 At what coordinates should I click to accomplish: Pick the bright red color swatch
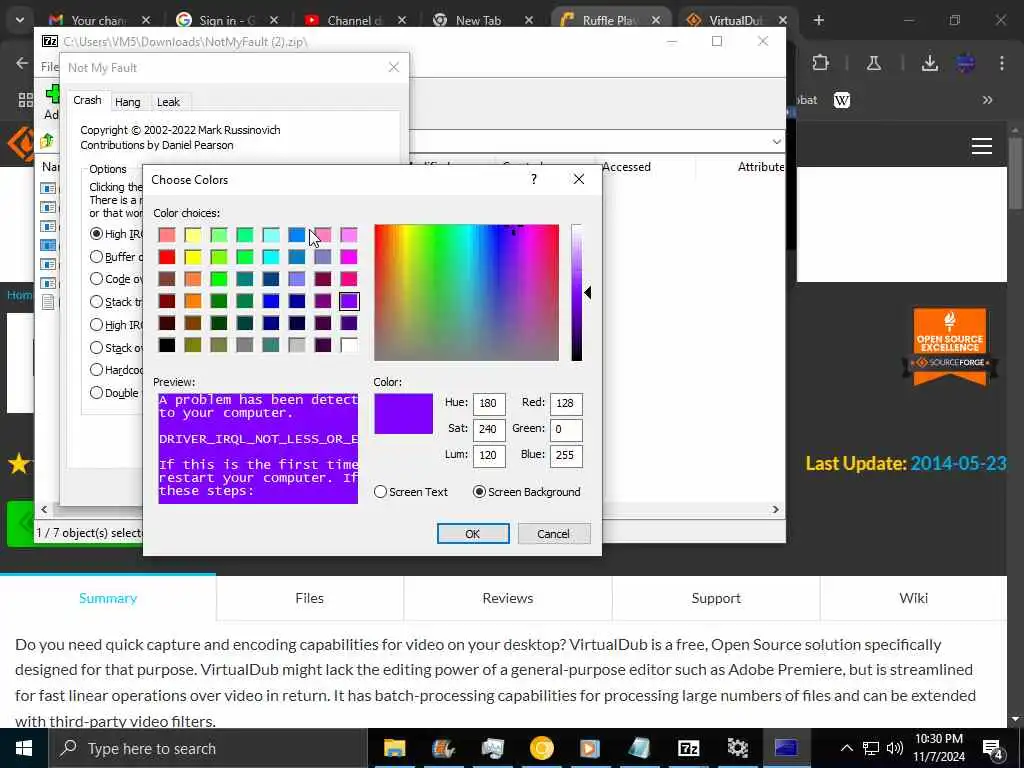click(x=167, y=257)
